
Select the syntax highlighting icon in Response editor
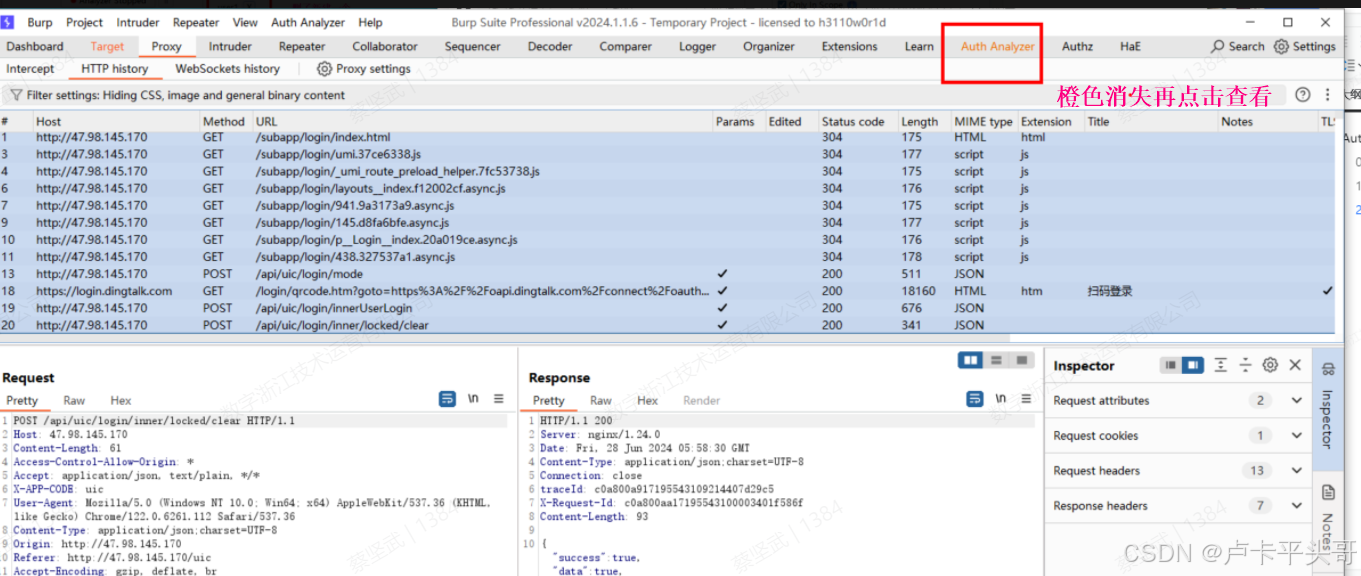click(975, 399)
